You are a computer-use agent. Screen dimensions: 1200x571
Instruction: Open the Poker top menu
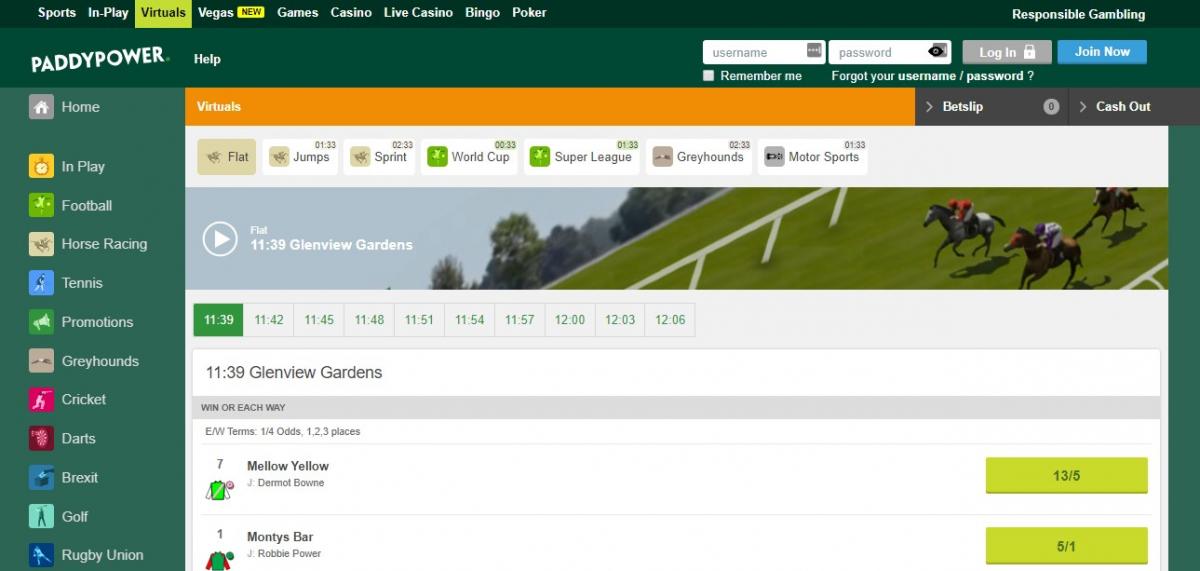coord(529,13)
